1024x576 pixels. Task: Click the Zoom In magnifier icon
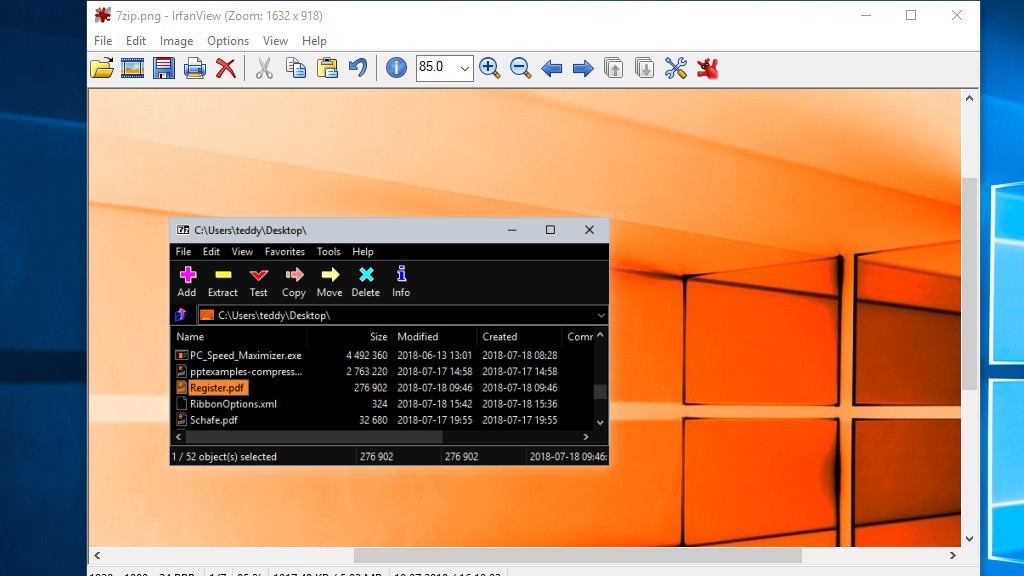pyautogui.click(x=489, y=68)
